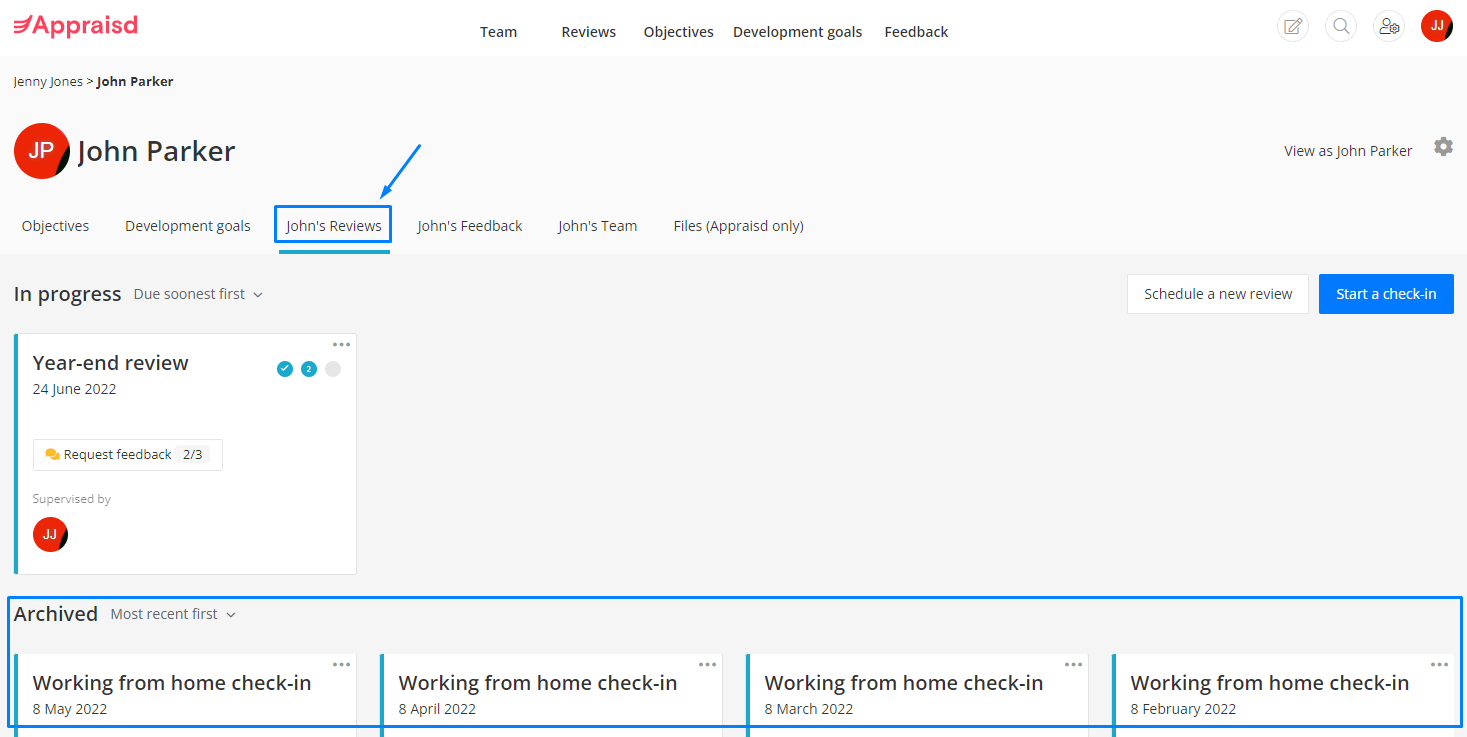
Task: Open the user admin settings icon
Action: pyautogui.click(x=1389, y=26)
